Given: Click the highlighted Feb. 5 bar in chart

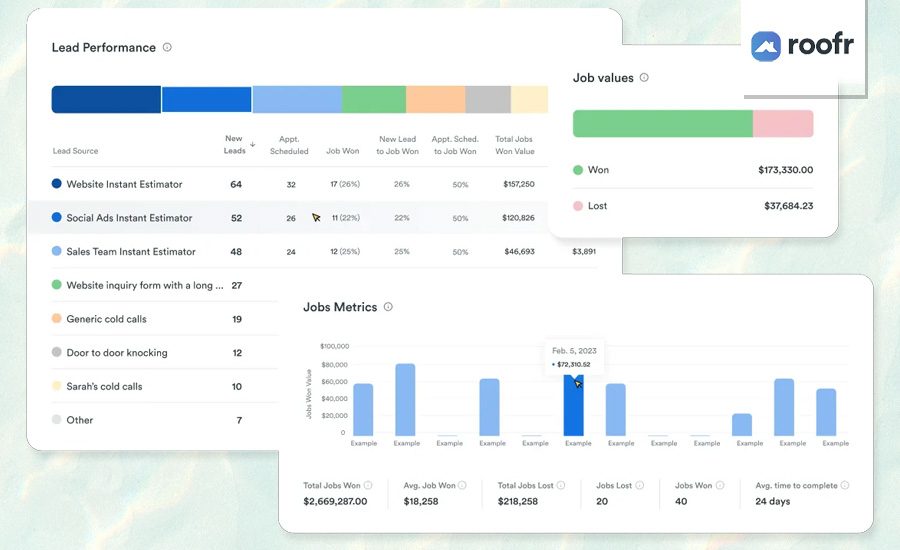Looking at the screenshot, I should tap(573, 405).
